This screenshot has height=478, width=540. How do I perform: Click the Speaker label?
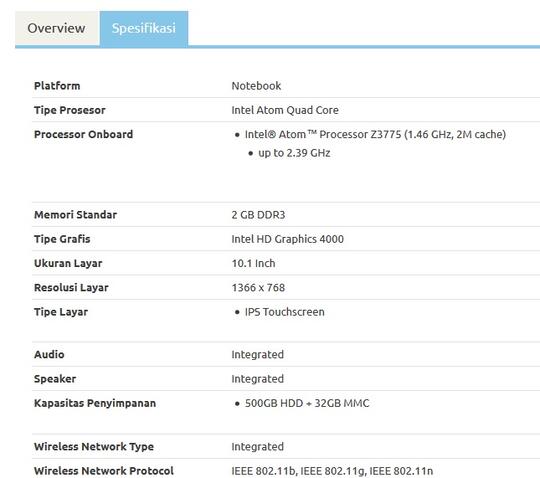pyautogui.click(x=55, y=379)
